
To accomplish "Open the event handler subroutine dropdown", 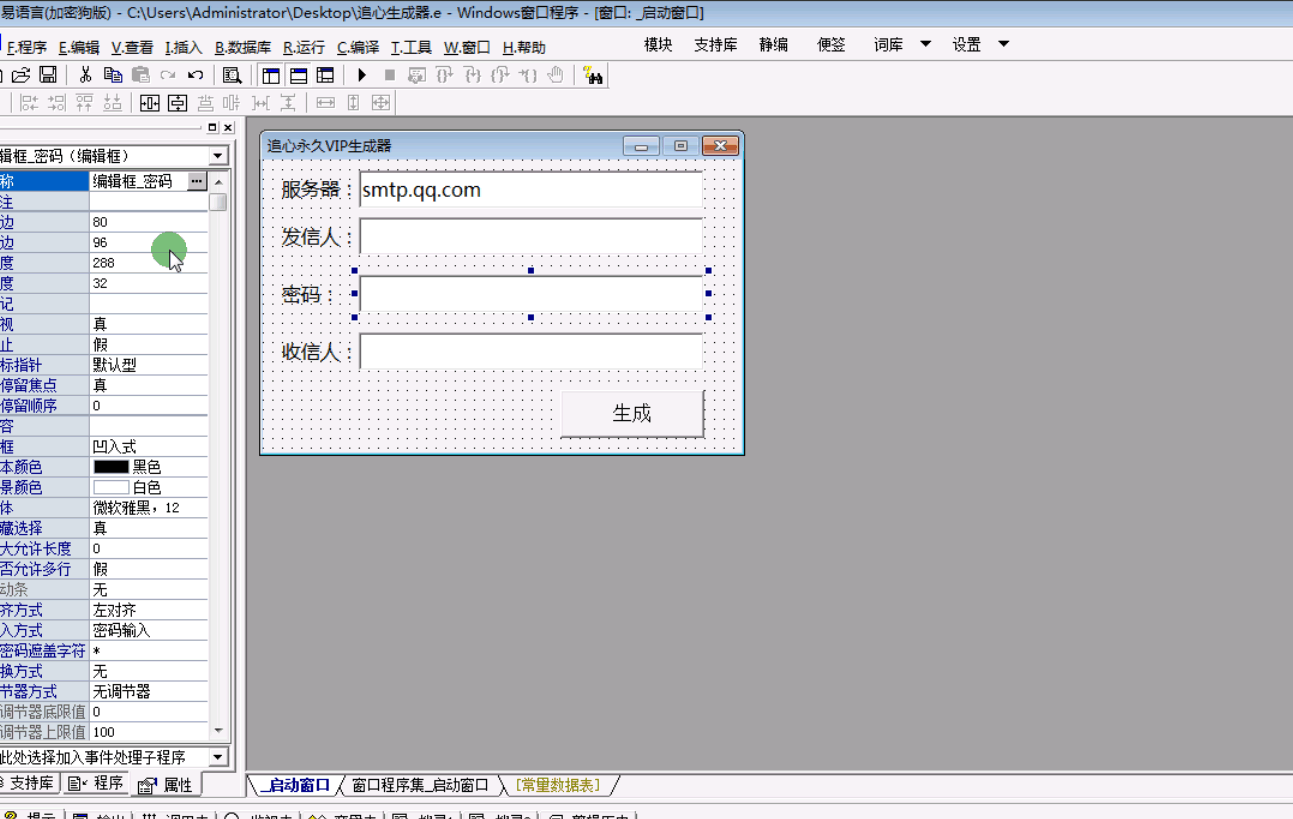I will click(218, 757).
